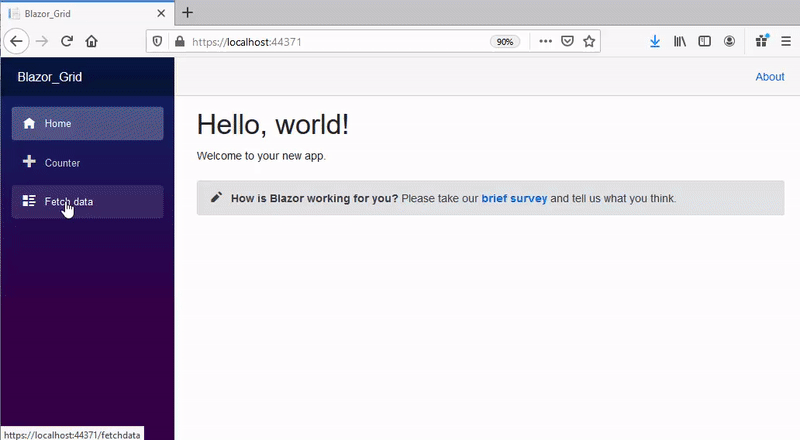This screenshot has width=800, height=440.
Task: Open the downloads arrow panel
Action: click(x=655, y=41)
